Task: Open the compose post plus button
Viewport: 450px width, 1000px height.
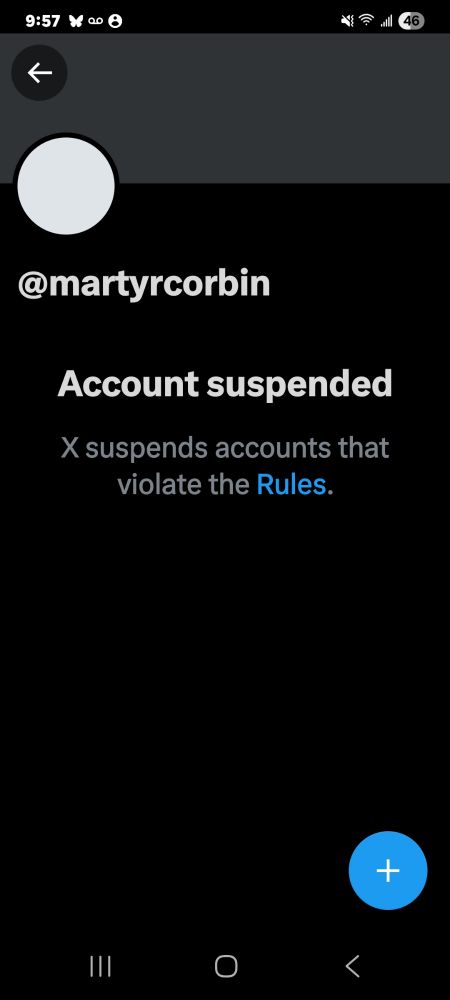Action: point(388,871)
